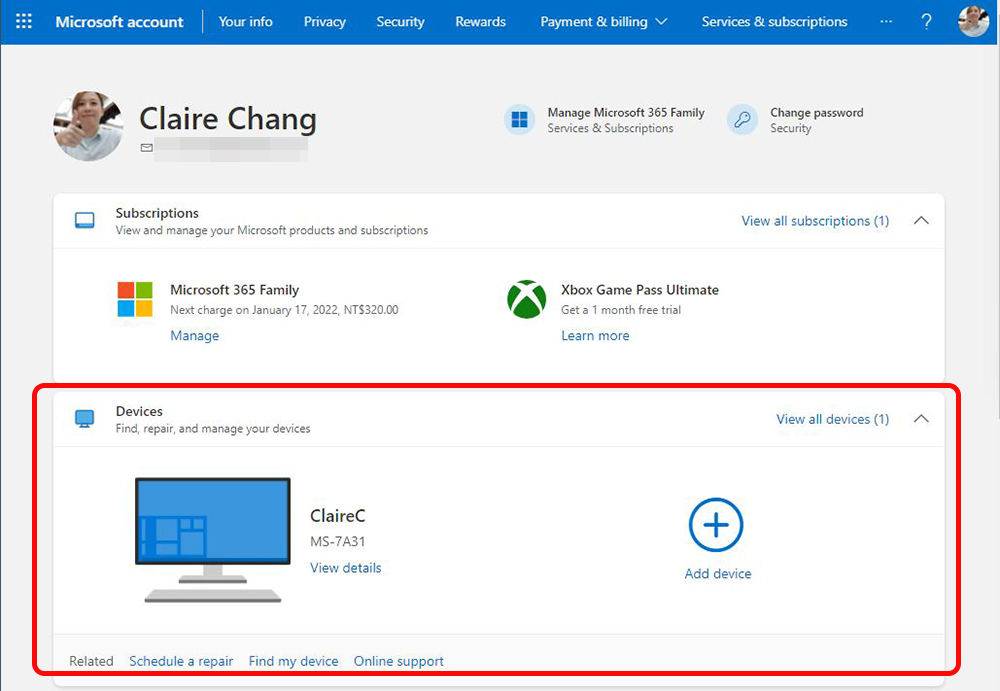Click the Find my device link
The height and width of the screenshot is (691, 1000).
(293, 661)
